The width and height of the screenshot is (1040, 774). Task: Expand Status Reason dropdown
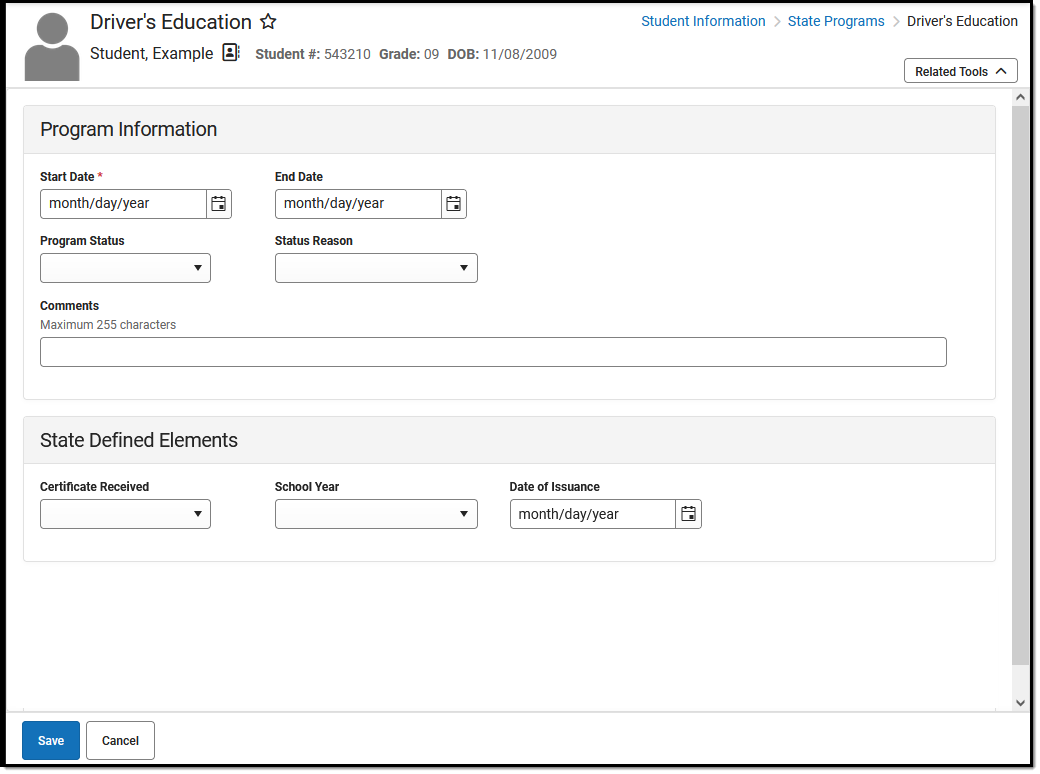[x=376, y=268]
